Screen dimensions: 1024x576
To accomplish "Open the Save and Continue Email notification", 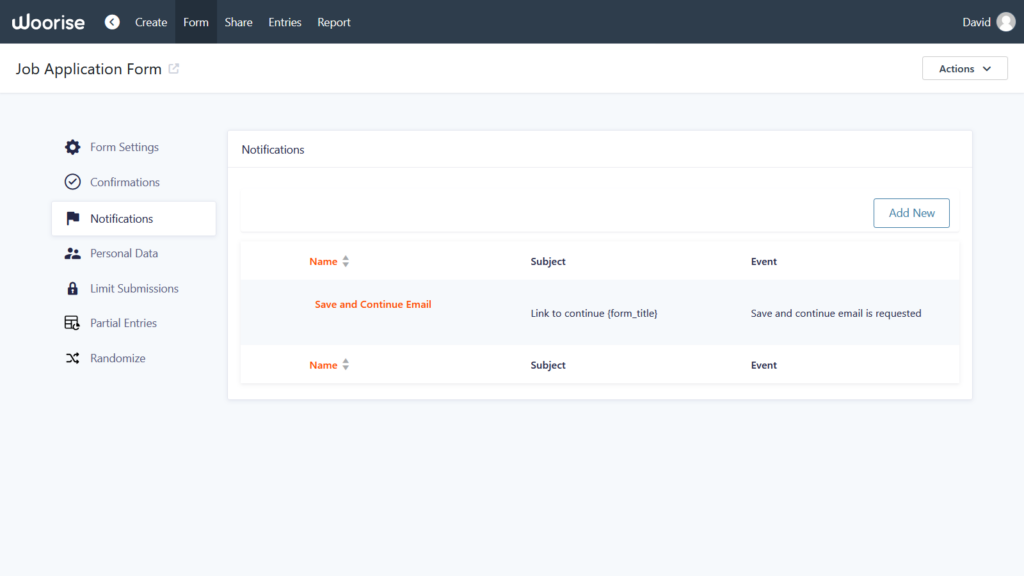I will pyautogui.click(x=373, y=304).
